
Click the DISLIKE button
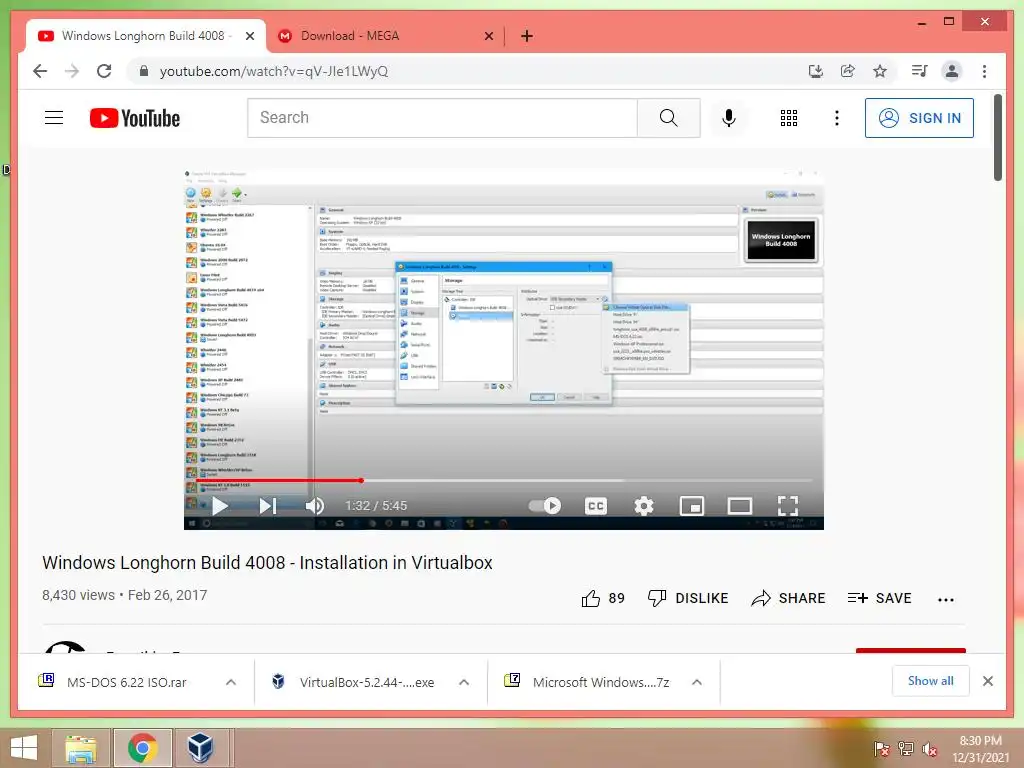688,598
